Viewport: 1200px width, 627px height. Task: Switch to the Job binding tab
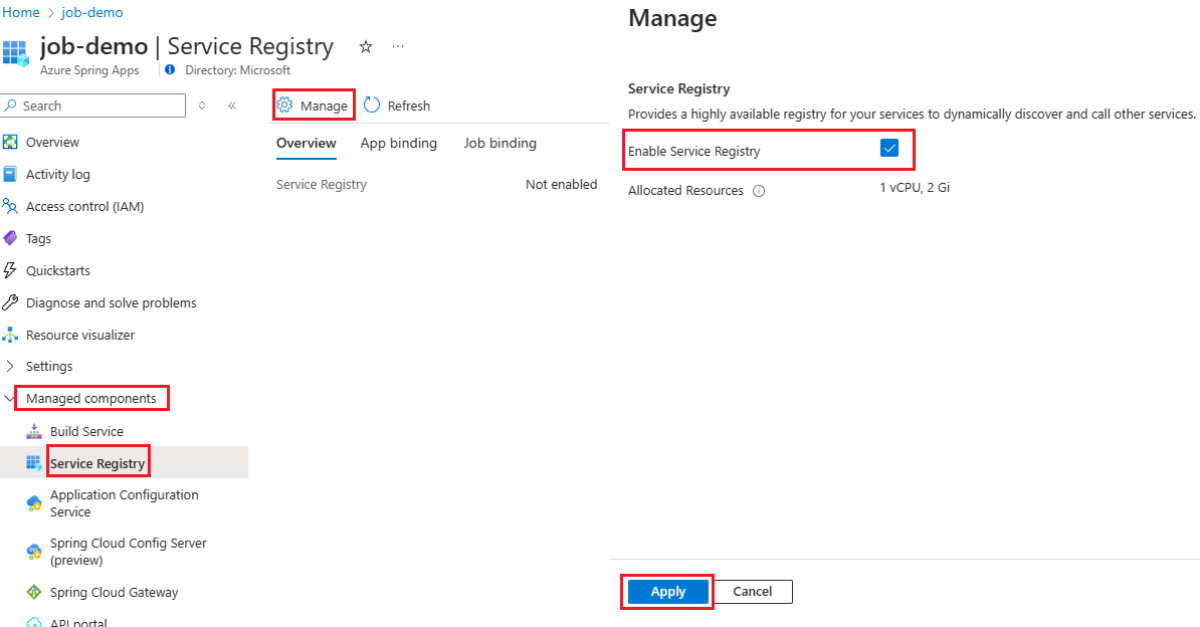[x=500, y=143]
